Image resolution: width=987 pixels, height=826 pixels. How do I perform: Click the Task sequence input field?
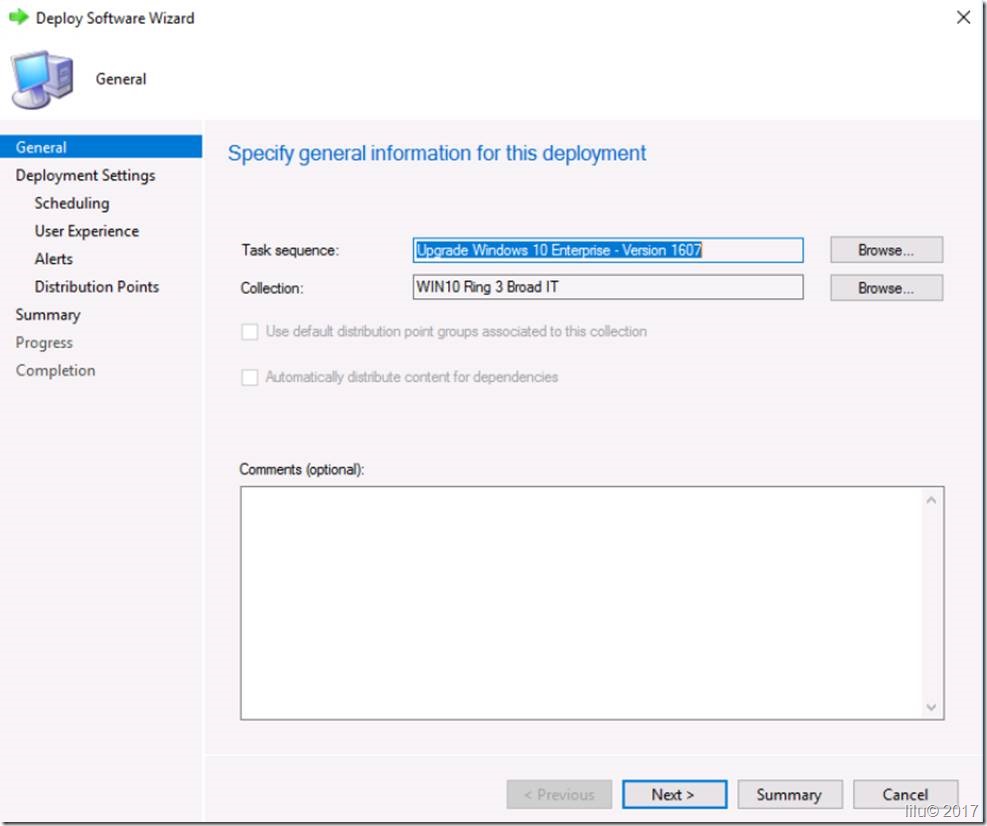608,250
